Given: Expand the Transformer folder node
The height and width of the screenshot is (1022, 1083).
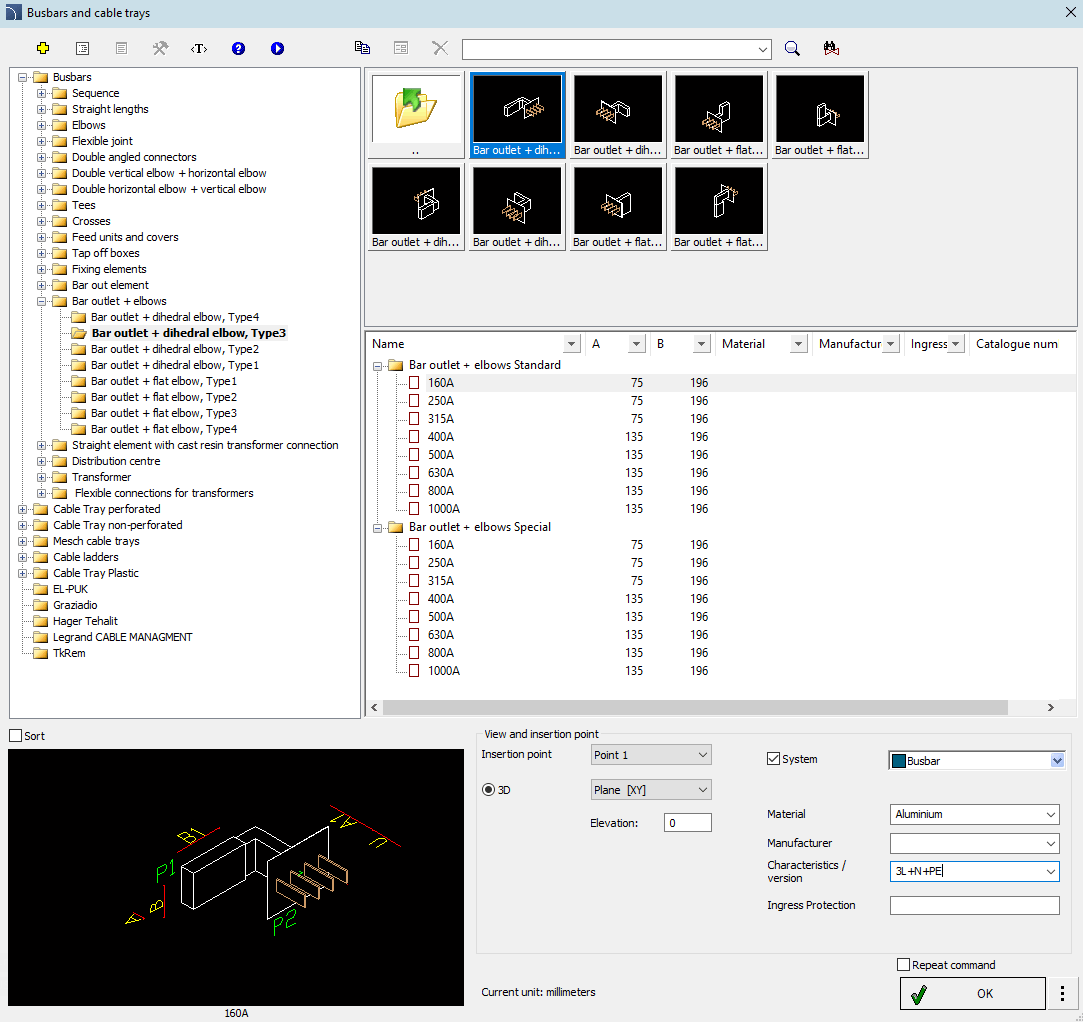Looking at the screenshot, I should coord(41,477).
